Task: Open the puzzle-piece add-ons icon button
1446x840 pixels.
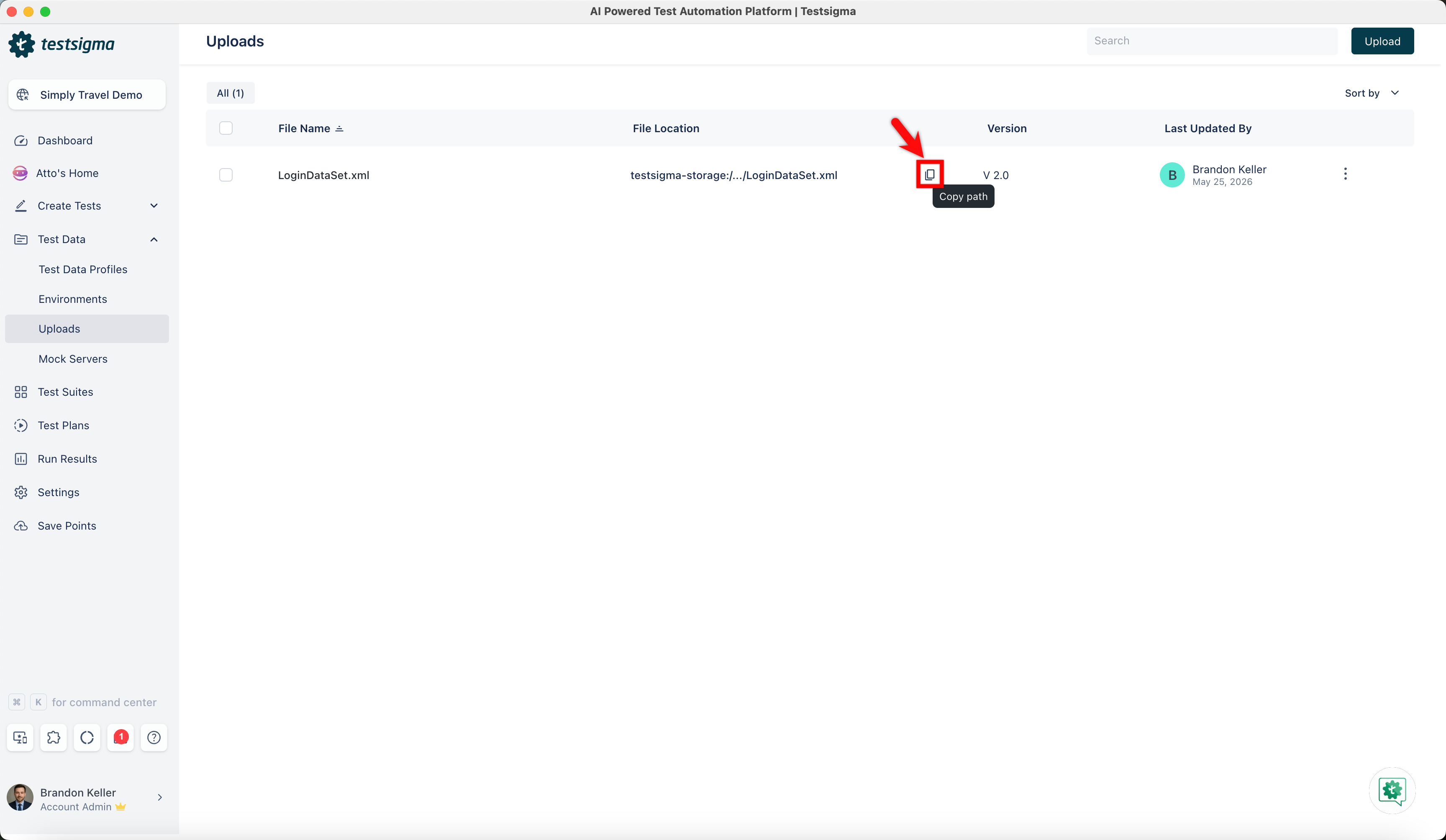Action: click(x=54, y=737)
